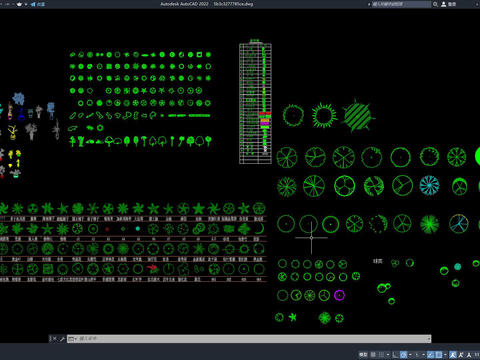Click the Model space button in status bar
The image size is (480, 360).
363,355
